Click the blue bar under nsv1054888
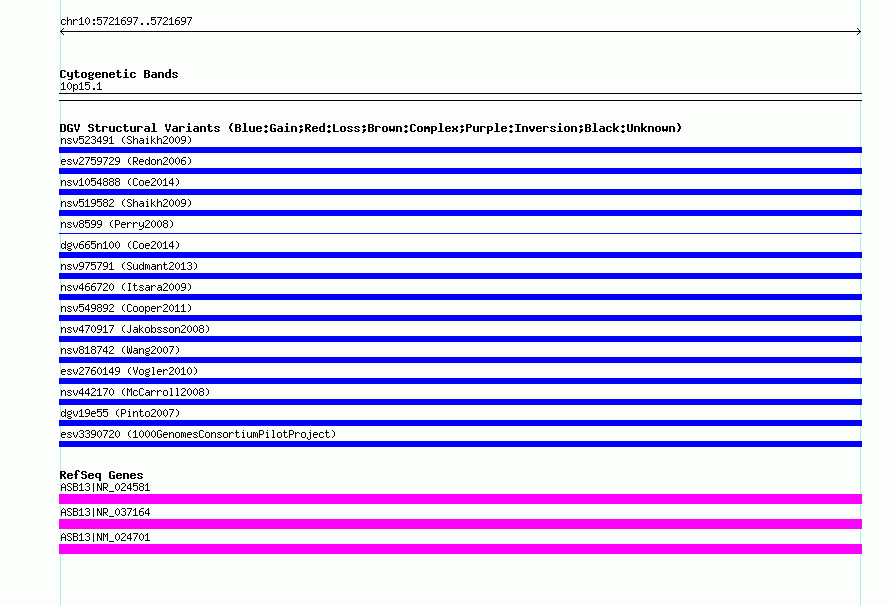 point(460,192)
